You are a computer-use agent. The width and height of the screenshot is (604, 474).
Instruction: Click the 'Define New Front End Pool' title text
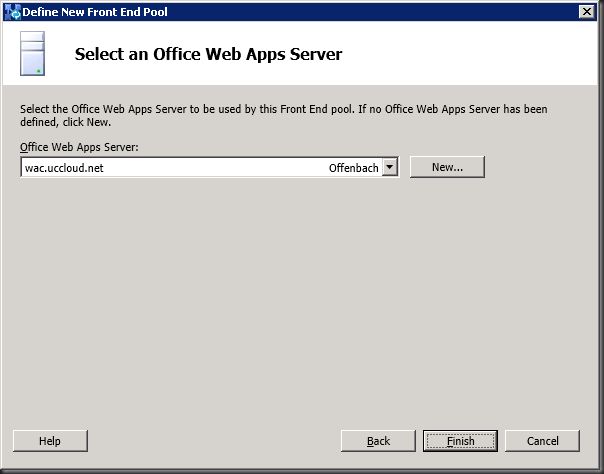[95, 12]
